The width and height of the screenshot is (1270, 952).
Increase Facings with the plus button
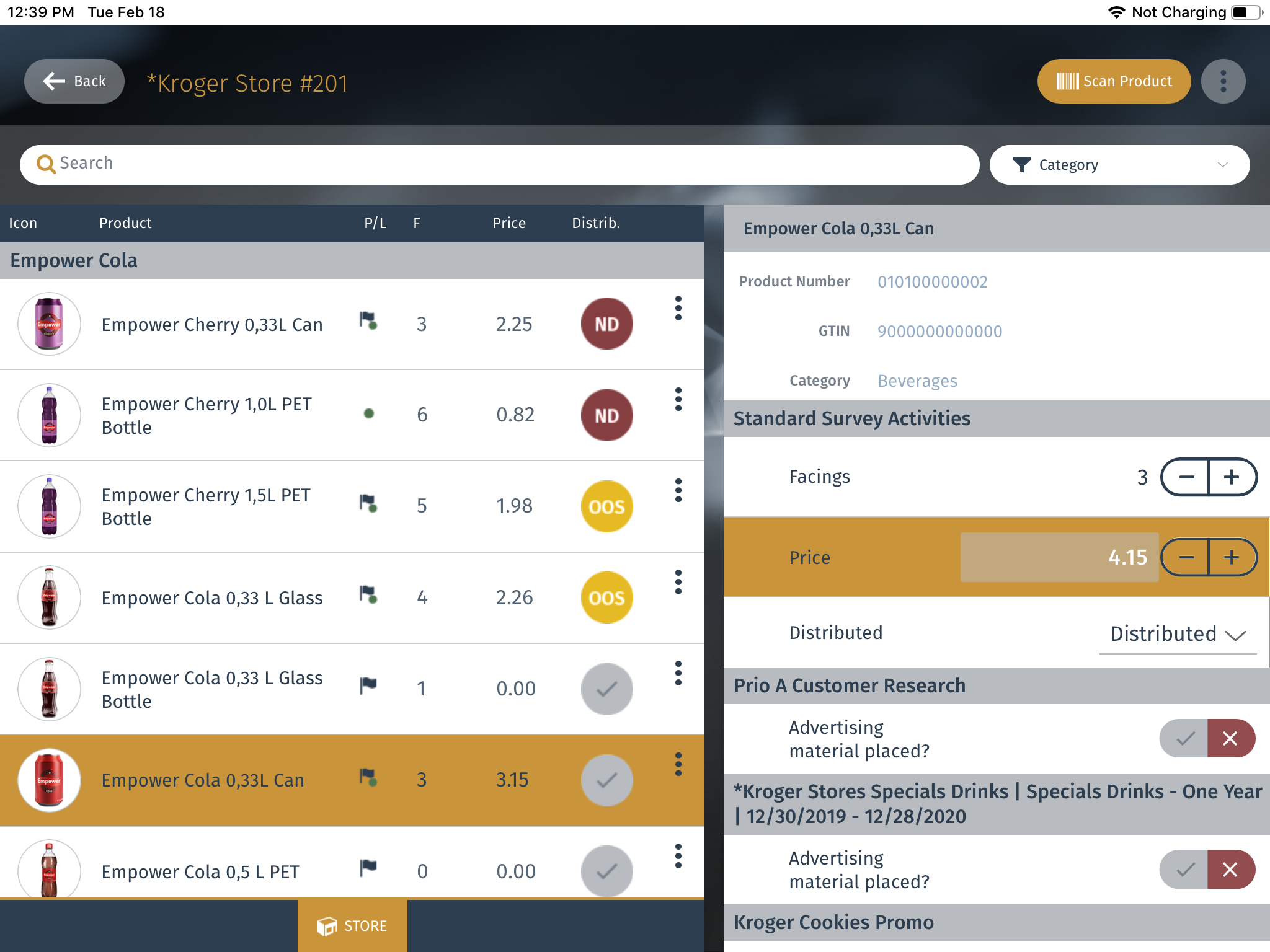tap(1232, 477)
